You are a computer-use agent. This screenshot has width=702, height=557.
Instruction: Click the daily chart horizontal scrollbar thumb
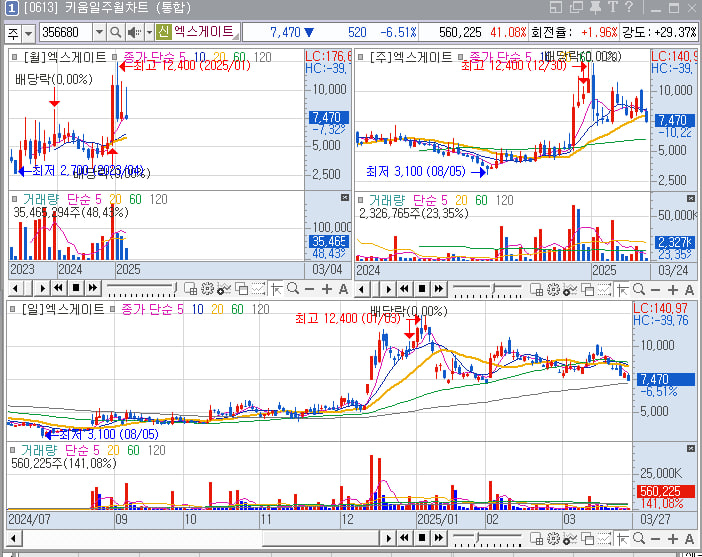click(321, 539)
